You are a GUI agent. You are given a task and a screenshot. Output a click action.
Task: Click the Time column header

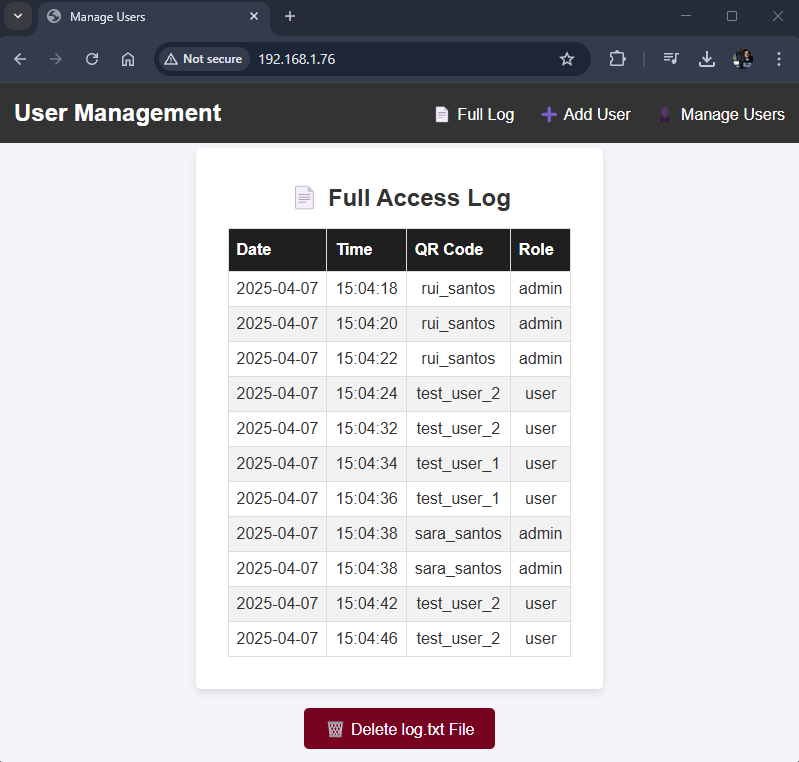(366, 250)
